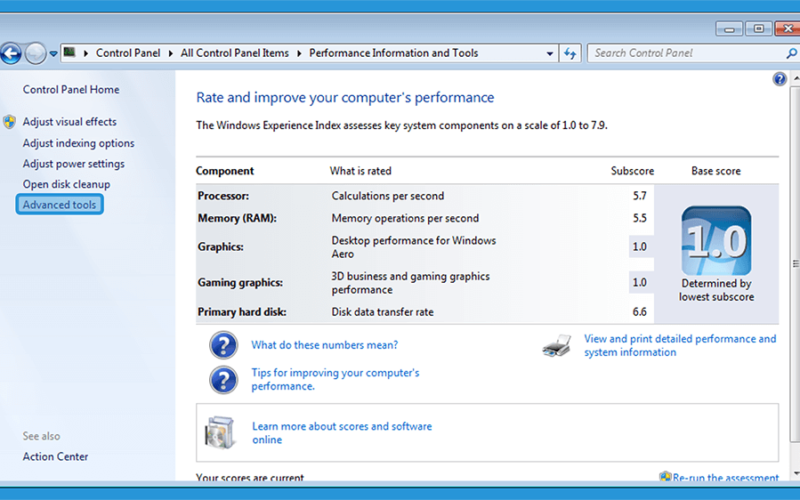
Task: Click the shield icon beside Adjust visual effects
Action: point(9,122)
